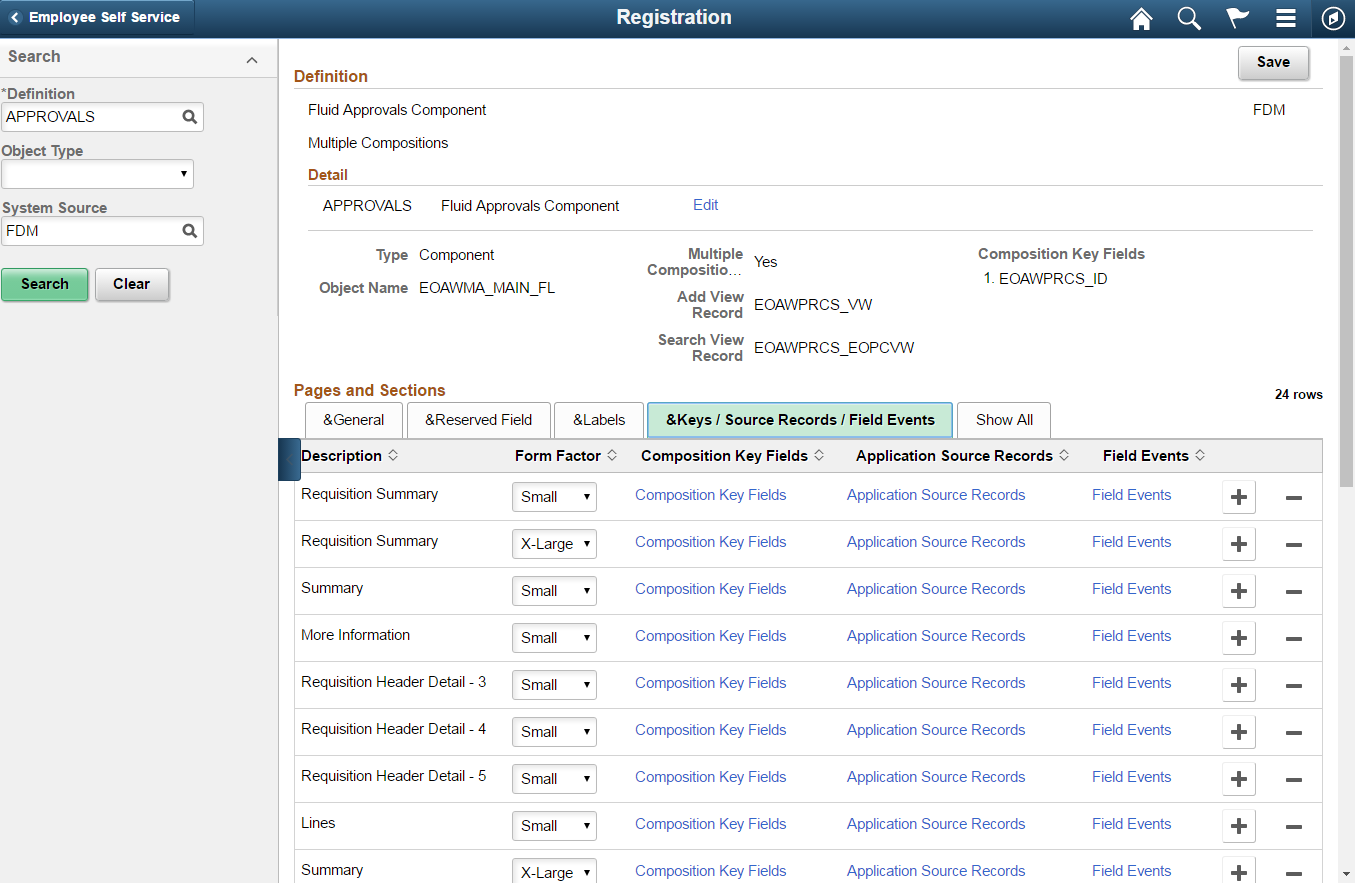This screenshot has width=1355, height=883.
Task: Click the notifications flag icon
Action: coord(1237,18)
